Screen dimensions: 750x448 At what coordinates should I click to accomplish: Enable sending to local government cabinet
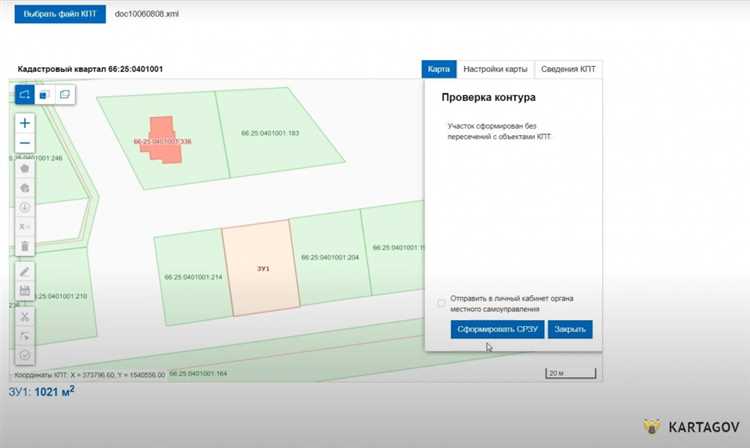(441, 303)
